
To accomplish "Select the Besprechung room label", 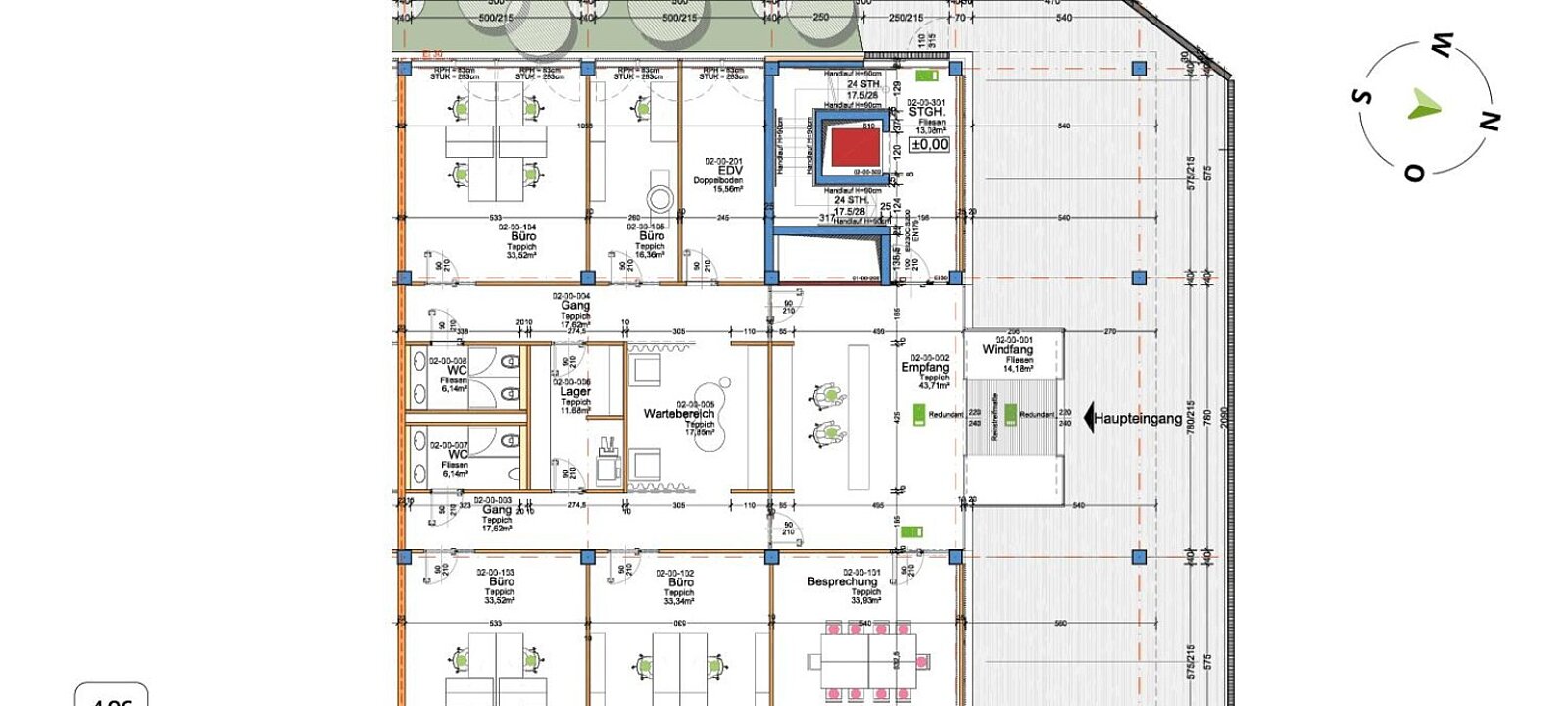I will pyautogui.click(x=842, y=581).
